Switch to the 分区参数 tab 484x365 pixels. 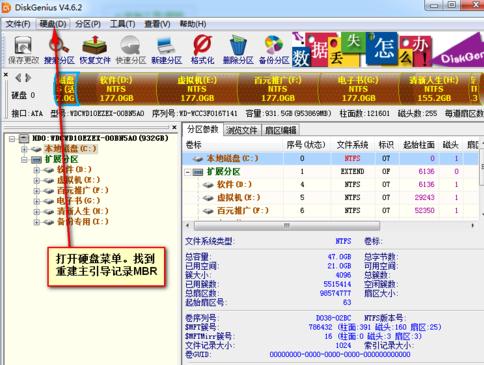202,129
